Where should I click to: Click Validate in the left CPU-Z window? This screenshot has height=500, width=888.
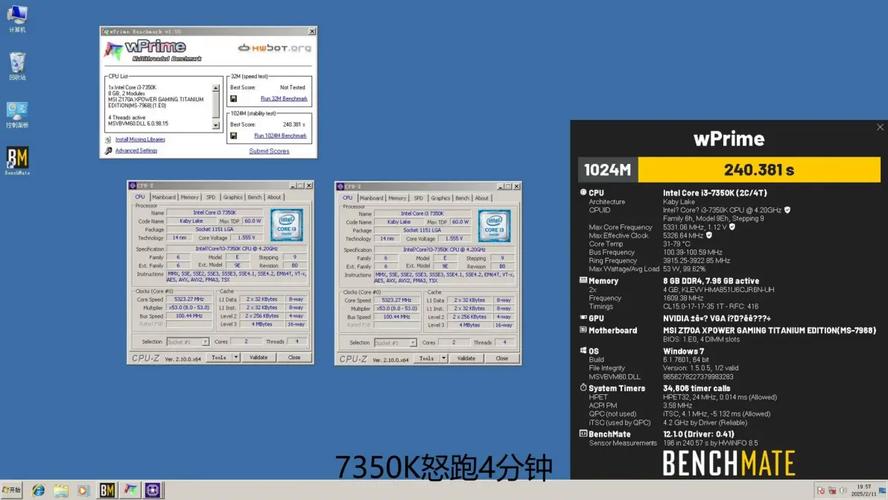(259, 358)
